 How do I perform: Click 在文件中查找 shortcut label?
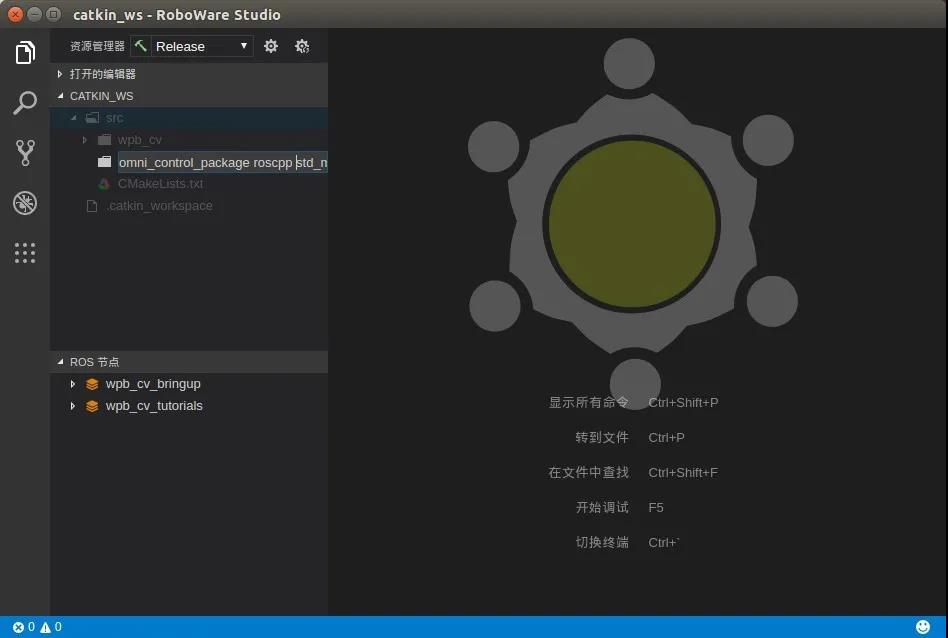[x=588, y=472]
